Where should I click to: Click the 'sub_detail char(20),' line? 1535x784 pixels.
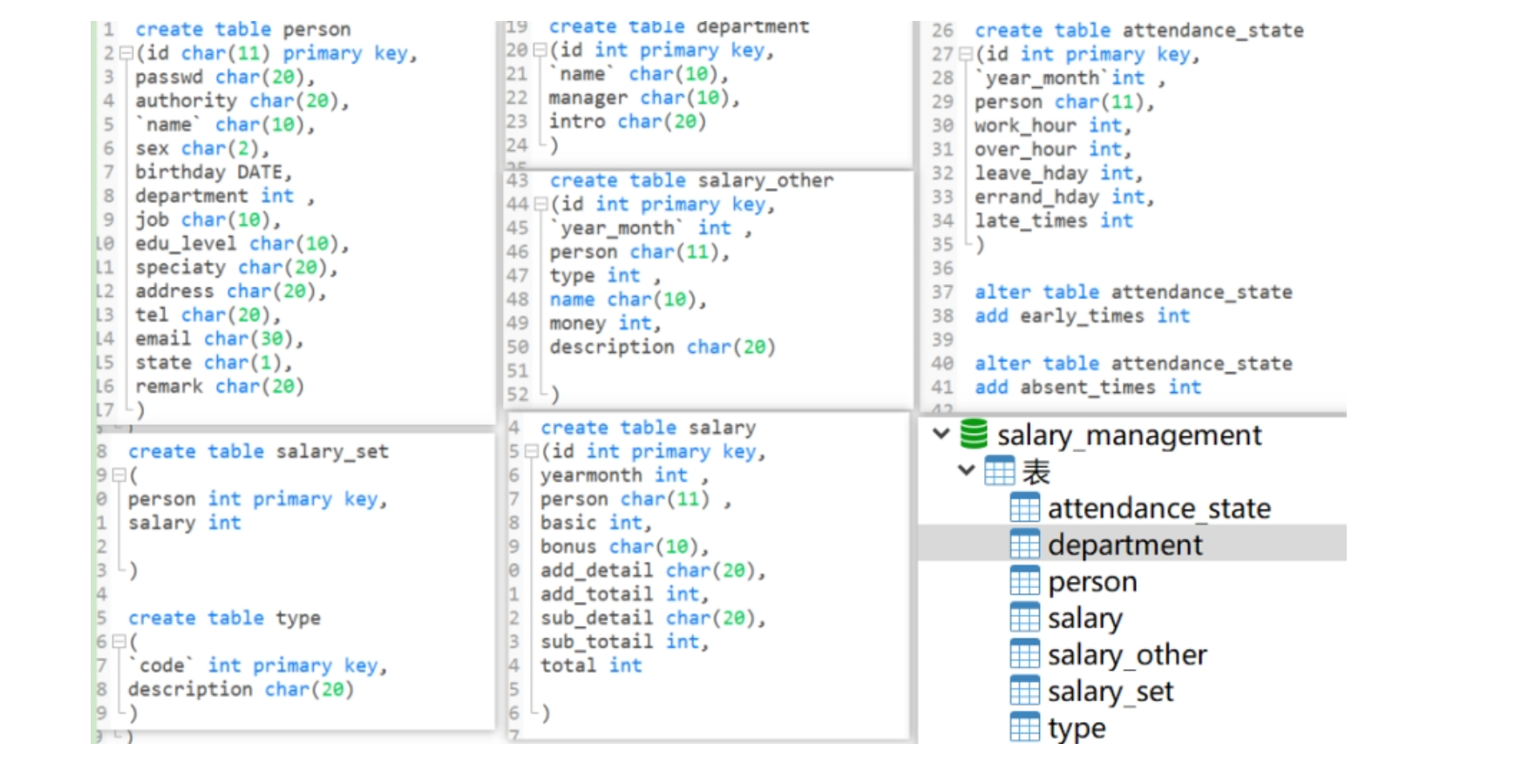(x=653, y=618)
